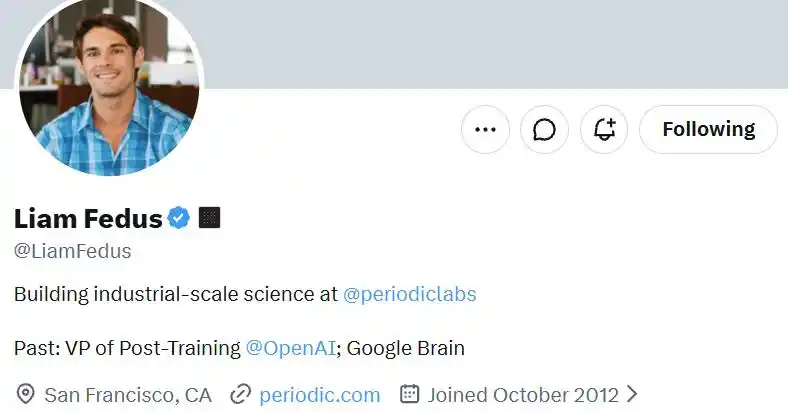Toggle the Following button to unfollow
The width and height of the screenshot is (788, 412).
pos(708,130)
